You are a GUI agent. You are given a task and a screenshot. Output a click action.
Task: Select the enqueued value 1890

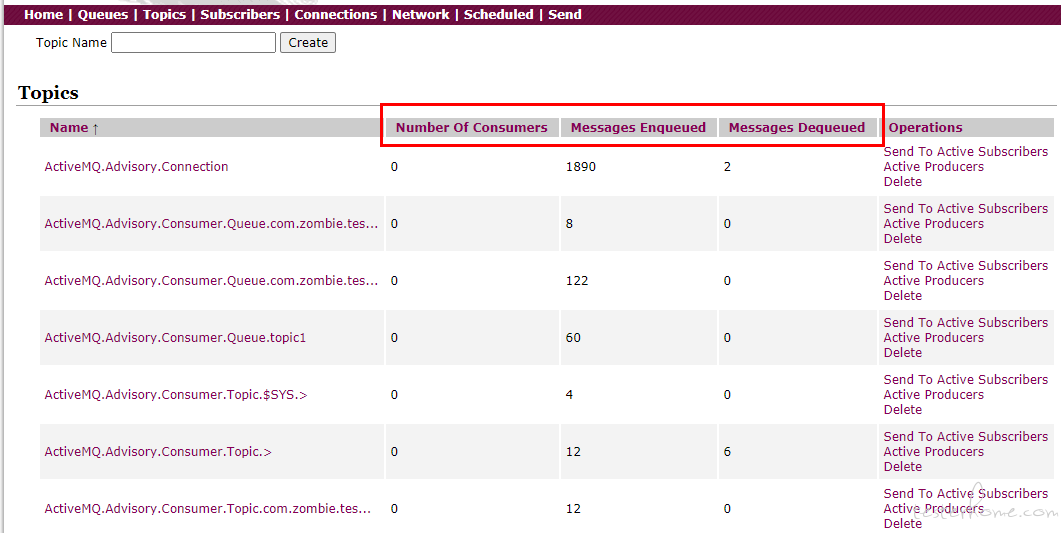pos(581,166)
